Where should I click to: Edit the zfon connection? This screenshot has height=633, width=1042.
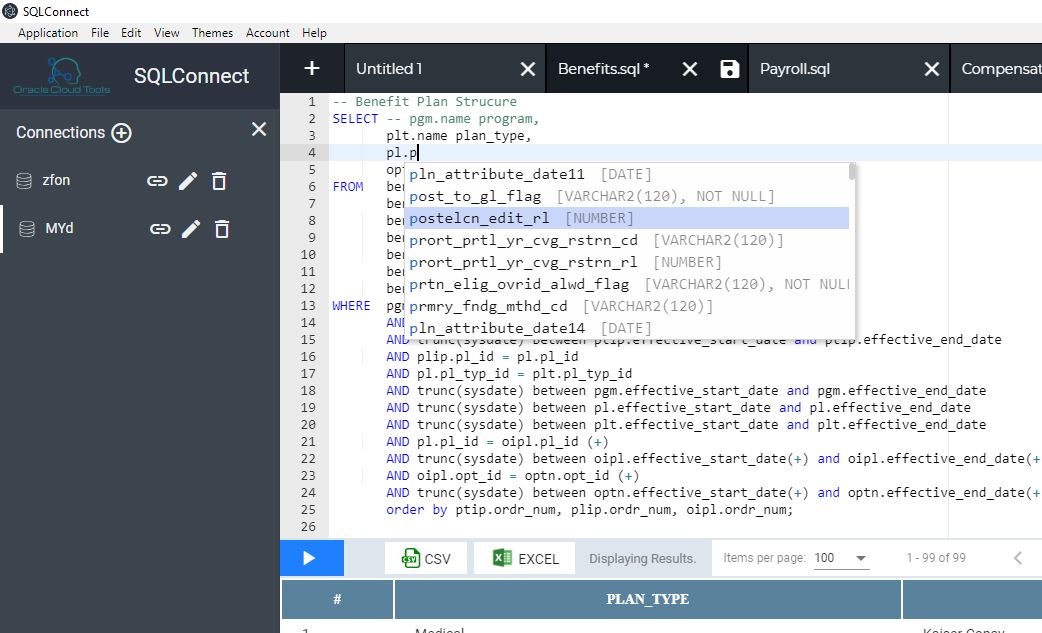[x=188, y=181]
